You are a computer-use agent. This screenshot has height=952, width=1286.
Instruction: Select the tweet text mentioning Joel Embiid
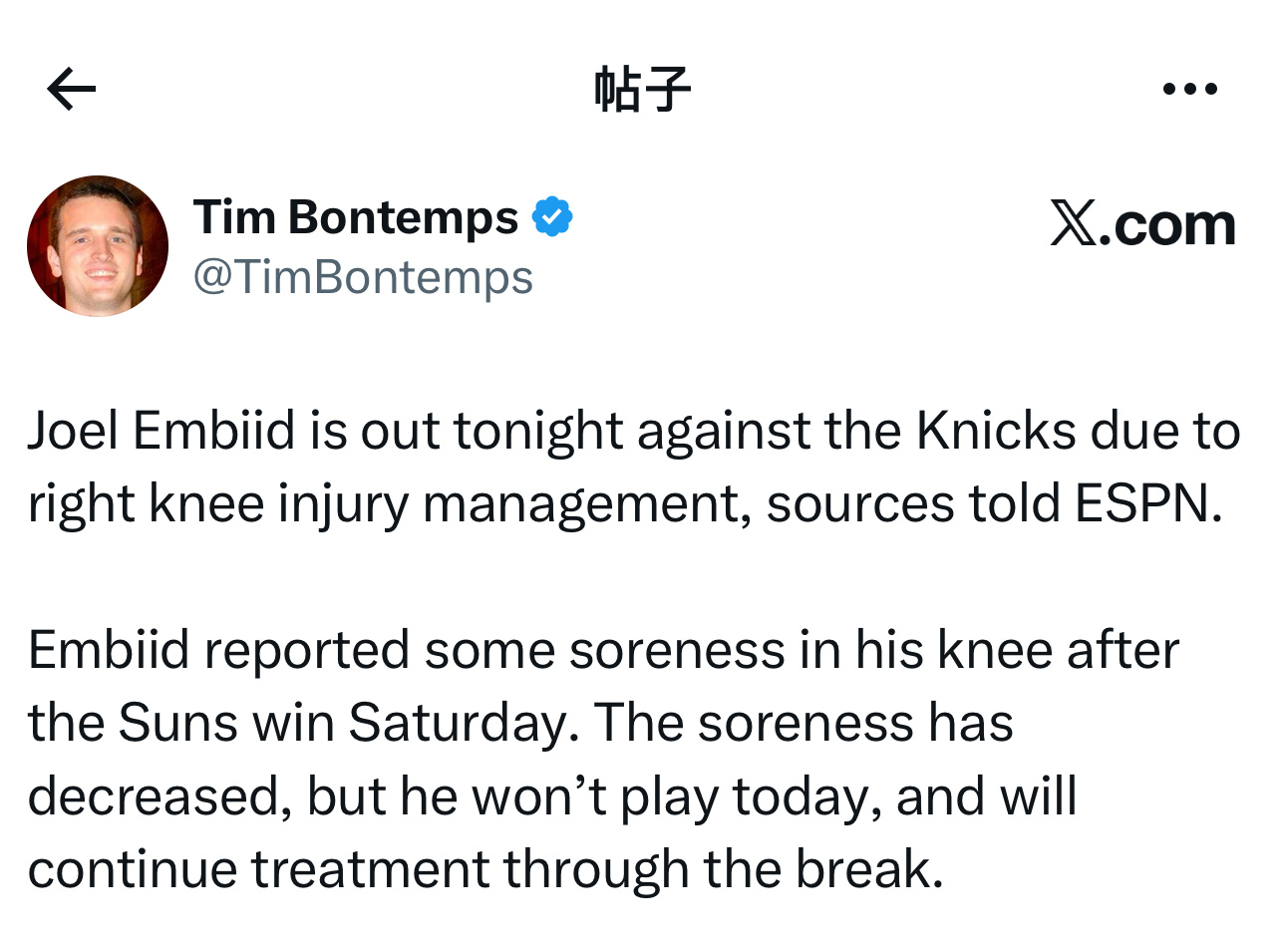pyautogui.click(x=634, y=466)
